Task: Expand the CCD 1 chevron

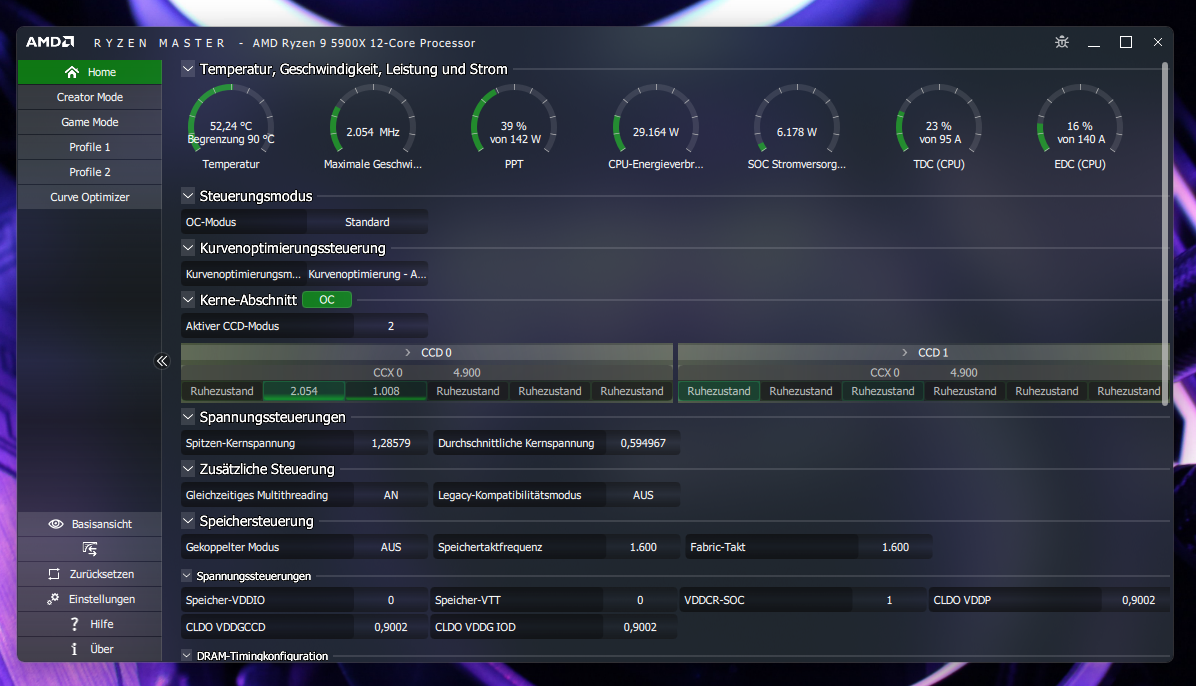Action: tap(905, 353)
